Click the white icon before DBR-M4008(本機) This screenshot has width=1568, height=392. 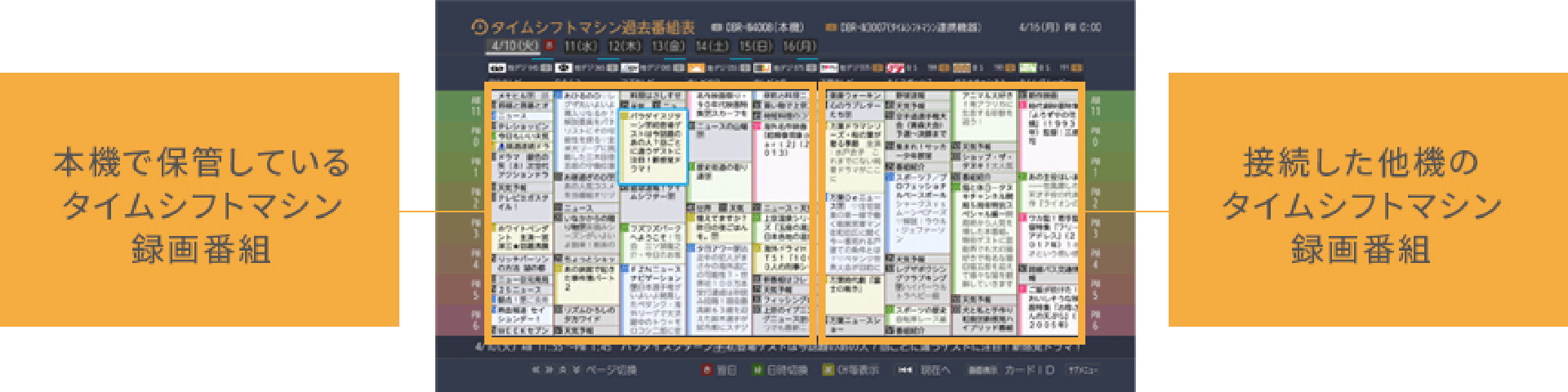[x=716, y=28]
